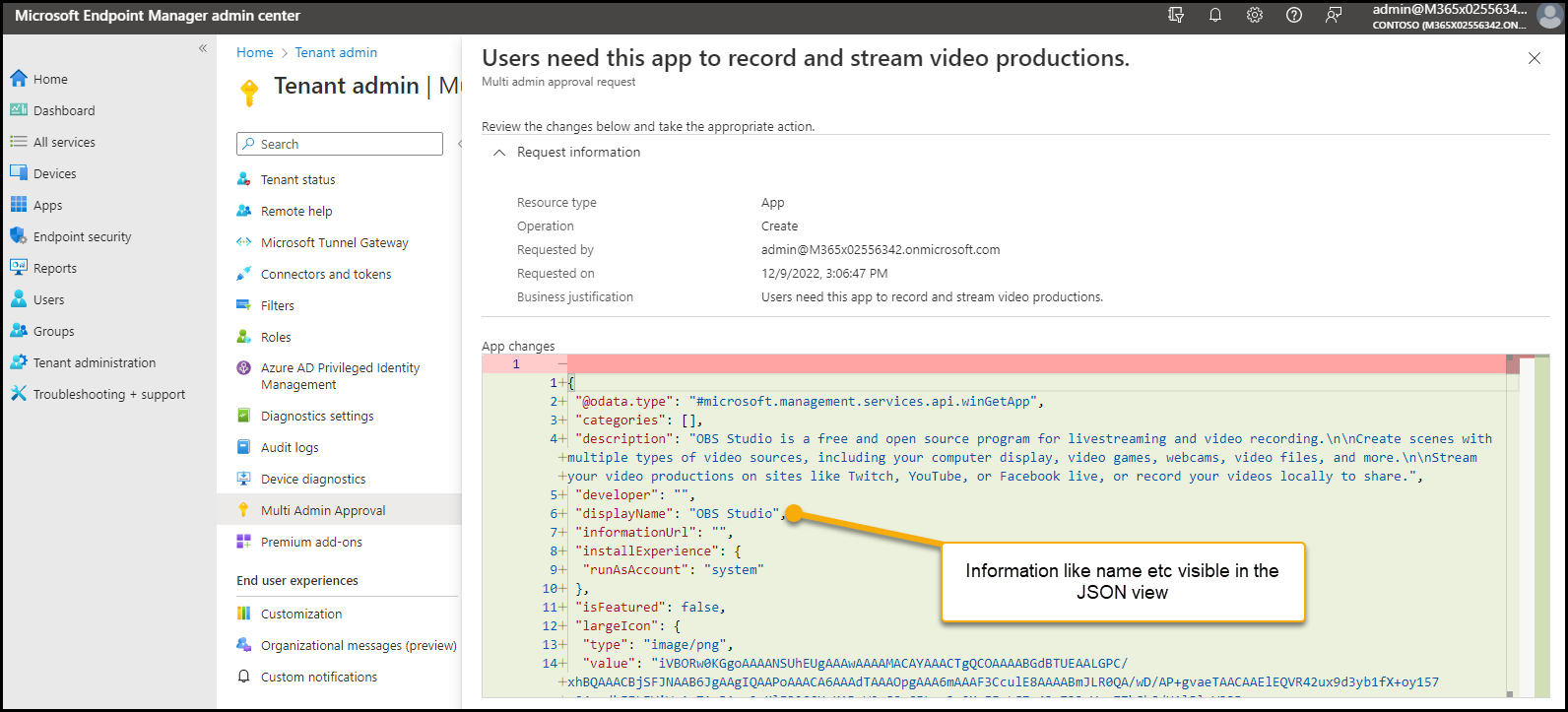Open the notifications bell
Image resolution: width=1568 pixels, height=712 pixels.
[1215, 15]
